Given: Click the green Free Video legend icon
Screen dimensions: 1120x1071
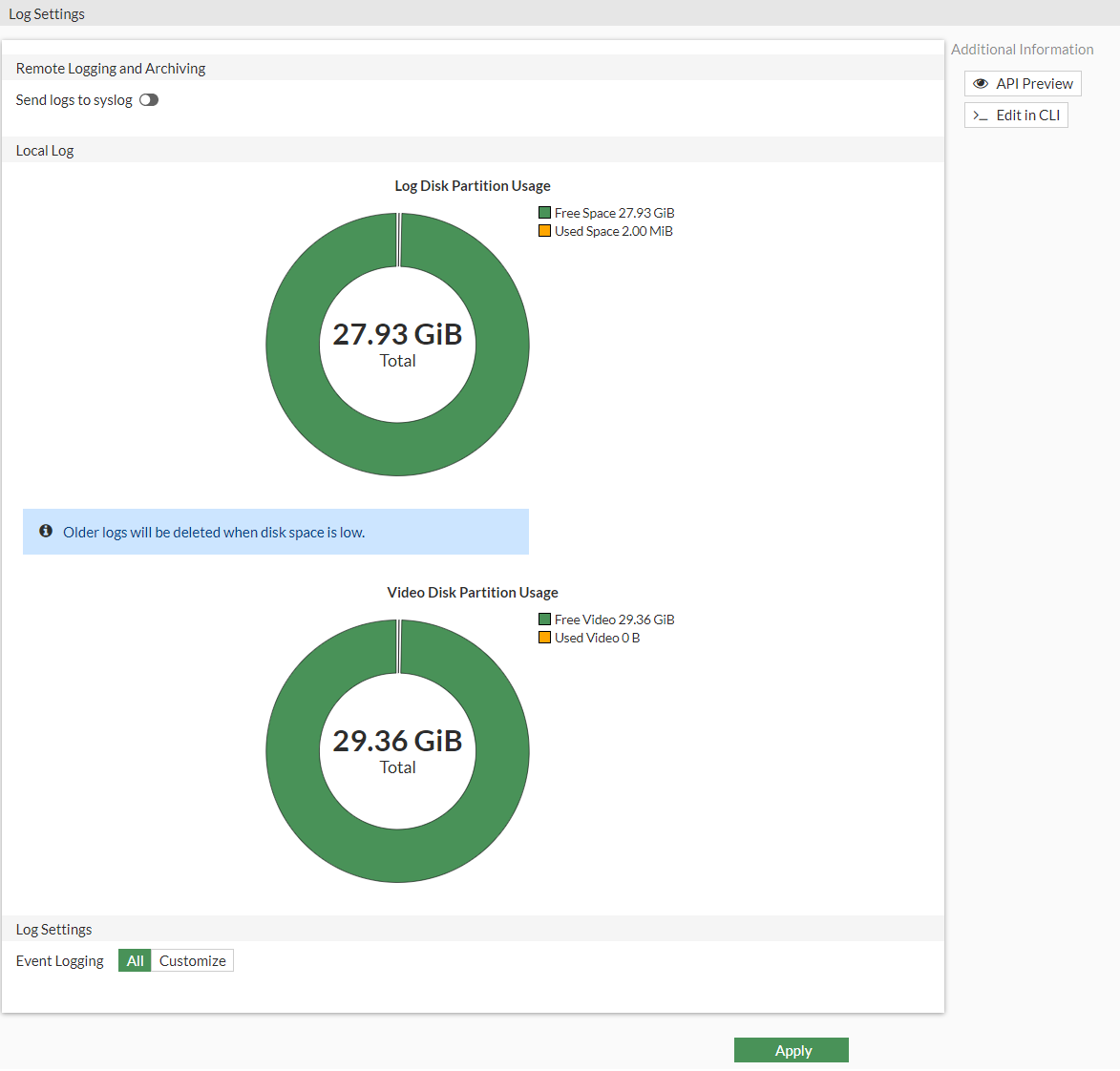Looking at the screenshot, I should tap(542, 619).
